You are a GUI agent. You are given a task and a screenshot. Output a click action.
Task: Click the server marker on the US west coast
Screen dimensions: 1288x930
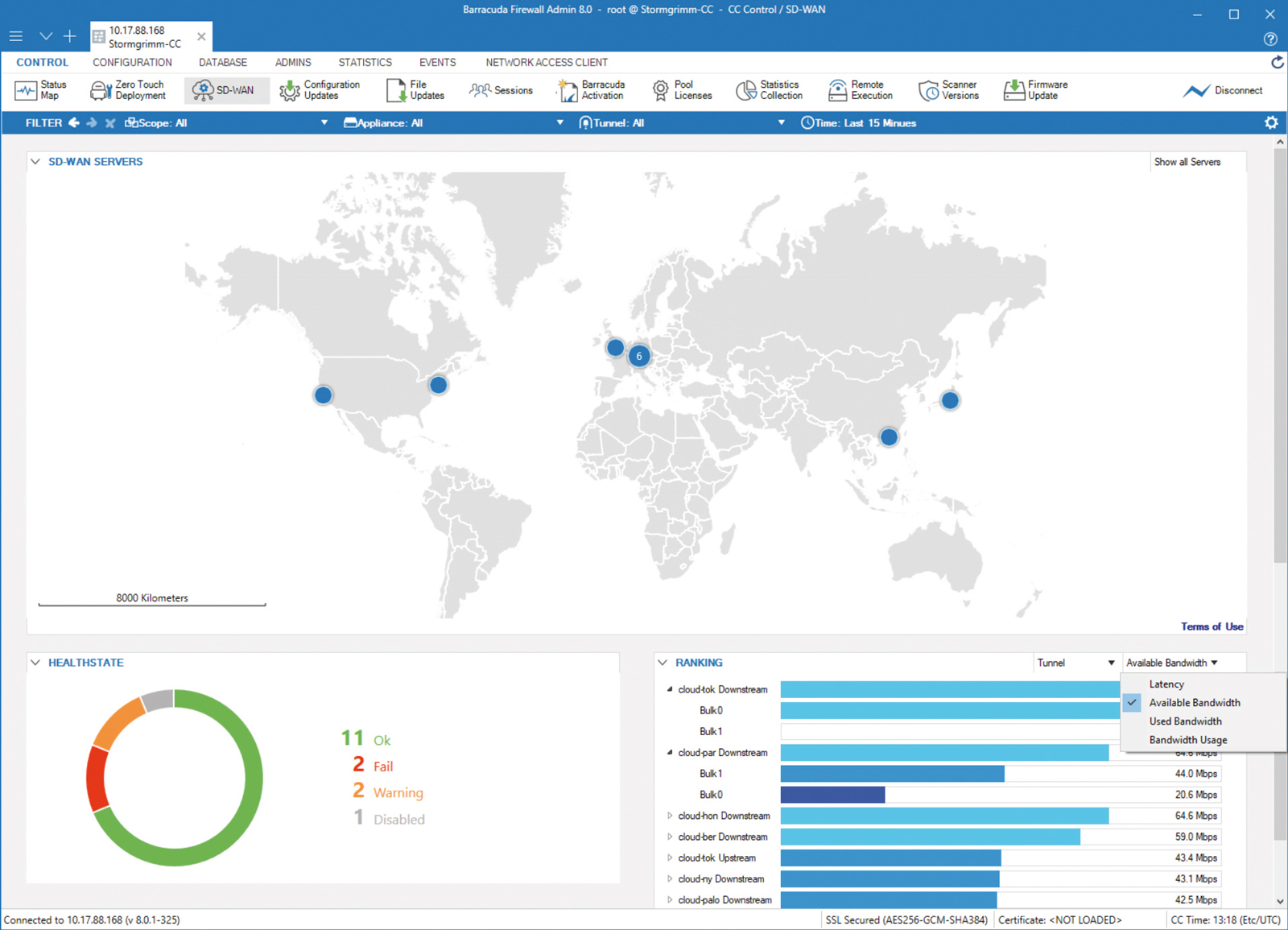[323, 395]
